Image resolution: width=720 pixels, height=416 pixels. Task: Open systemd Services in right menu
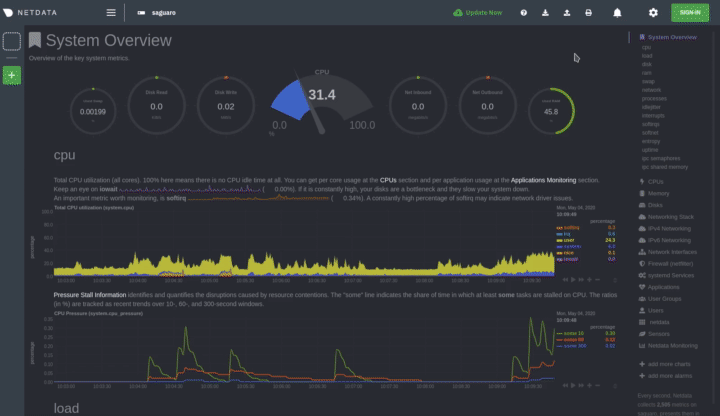(670, 275)
